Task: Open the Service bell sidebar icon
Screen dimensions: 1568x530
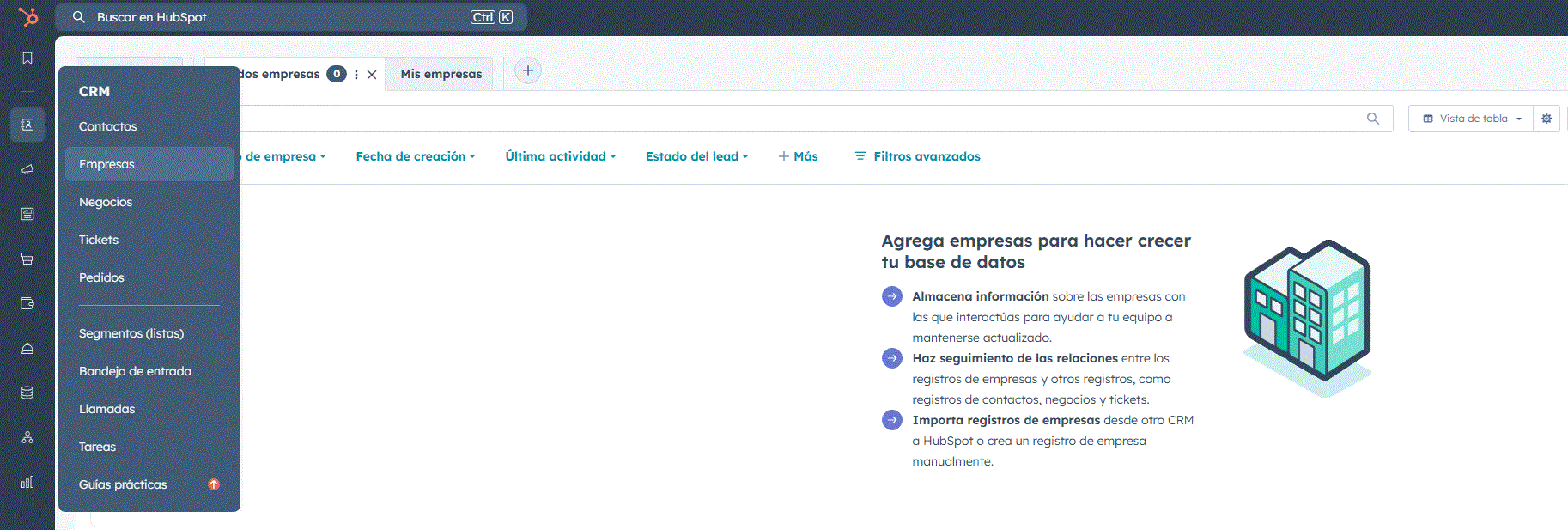Action: click(x=27, y=348)
